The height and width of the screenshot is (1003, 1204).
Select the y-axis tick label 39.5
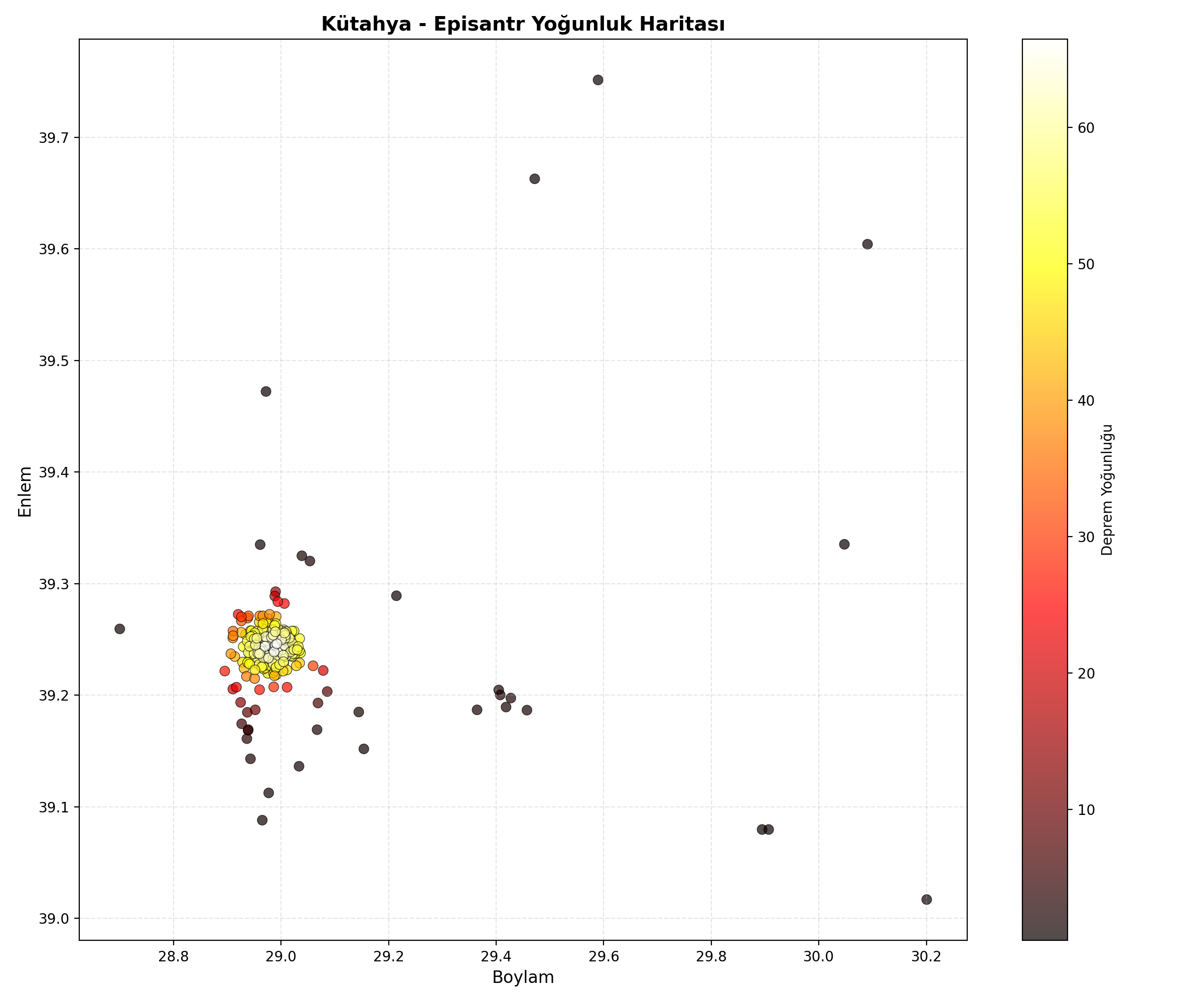pos(55,361)
